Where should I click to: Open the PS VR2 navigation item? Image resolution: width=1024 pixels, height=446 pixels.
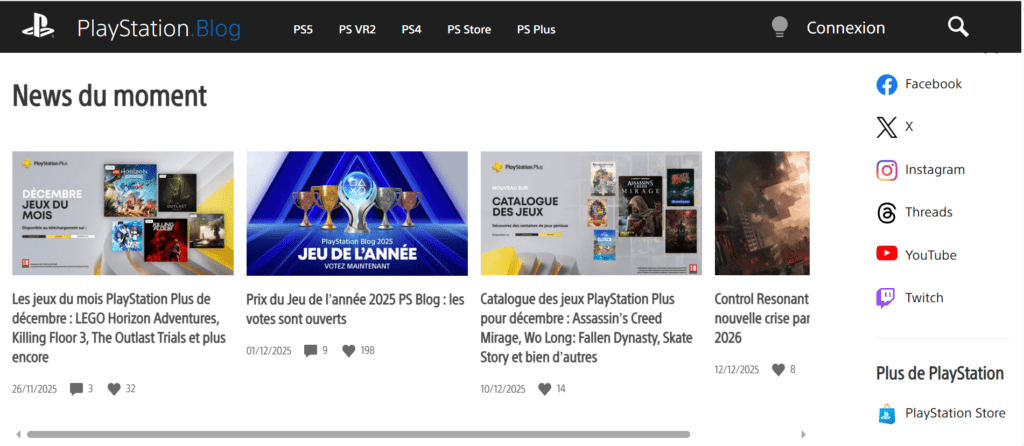(357, 29)
